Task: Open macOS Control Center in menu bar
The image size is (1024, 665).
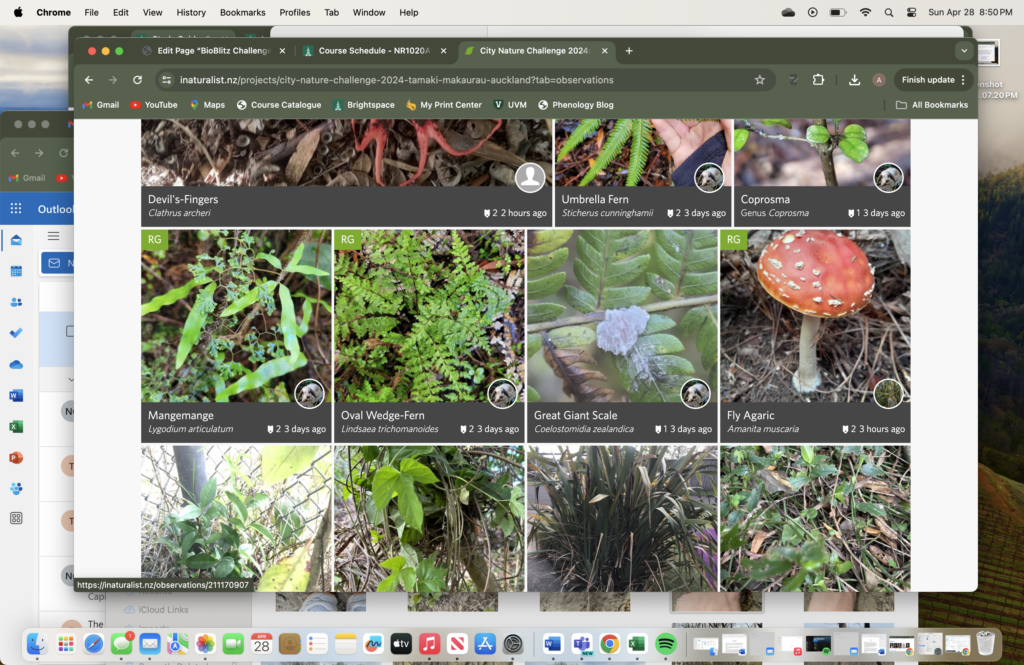Action: click(911, 12)
